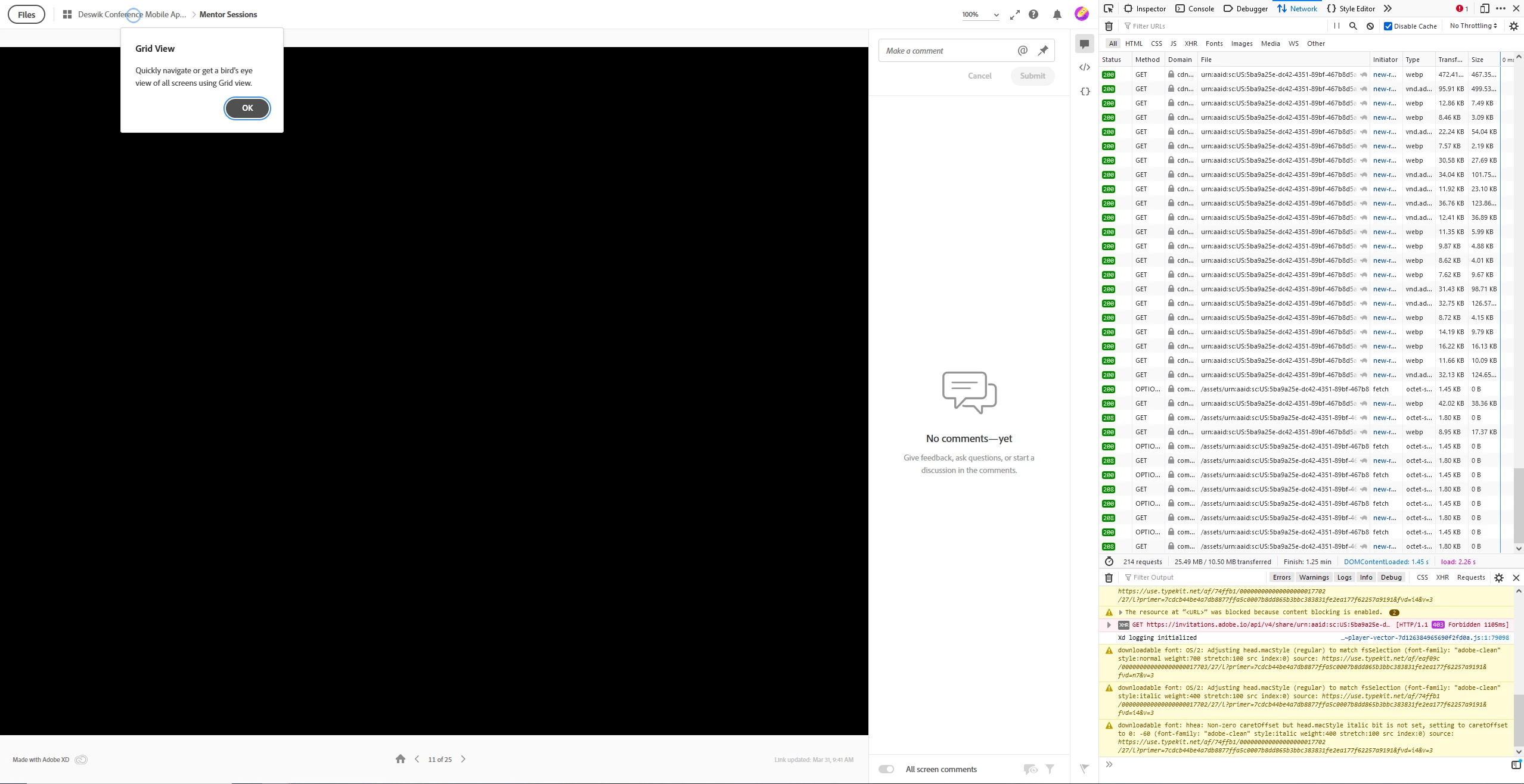Screen dimensions: 1524x784
Task: Pin the comment using the pushpin icon
Action: [x=1042, y=51]
